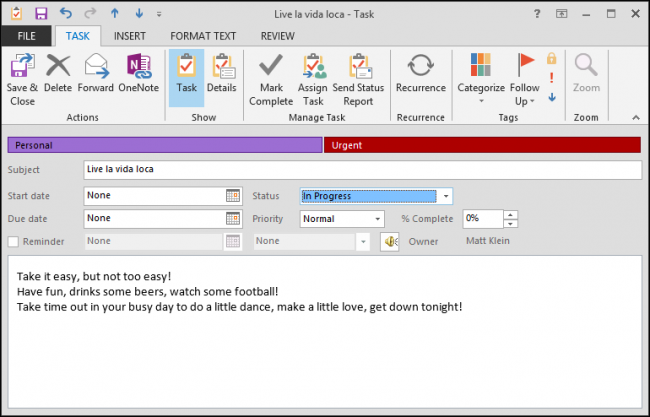Click the line 'Take it easy, but not too easy!'
Image resolution: width=650 pixels, height=417 pixels.
pos(94,276)
